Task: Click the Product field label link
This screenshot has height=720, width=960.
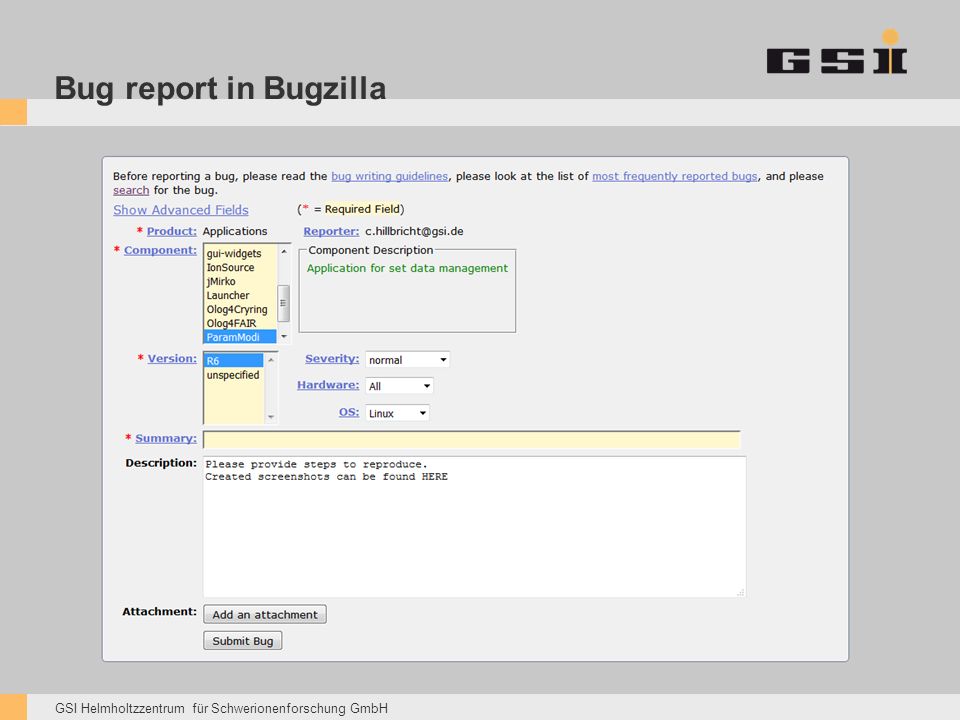Action: click(171, 231)
